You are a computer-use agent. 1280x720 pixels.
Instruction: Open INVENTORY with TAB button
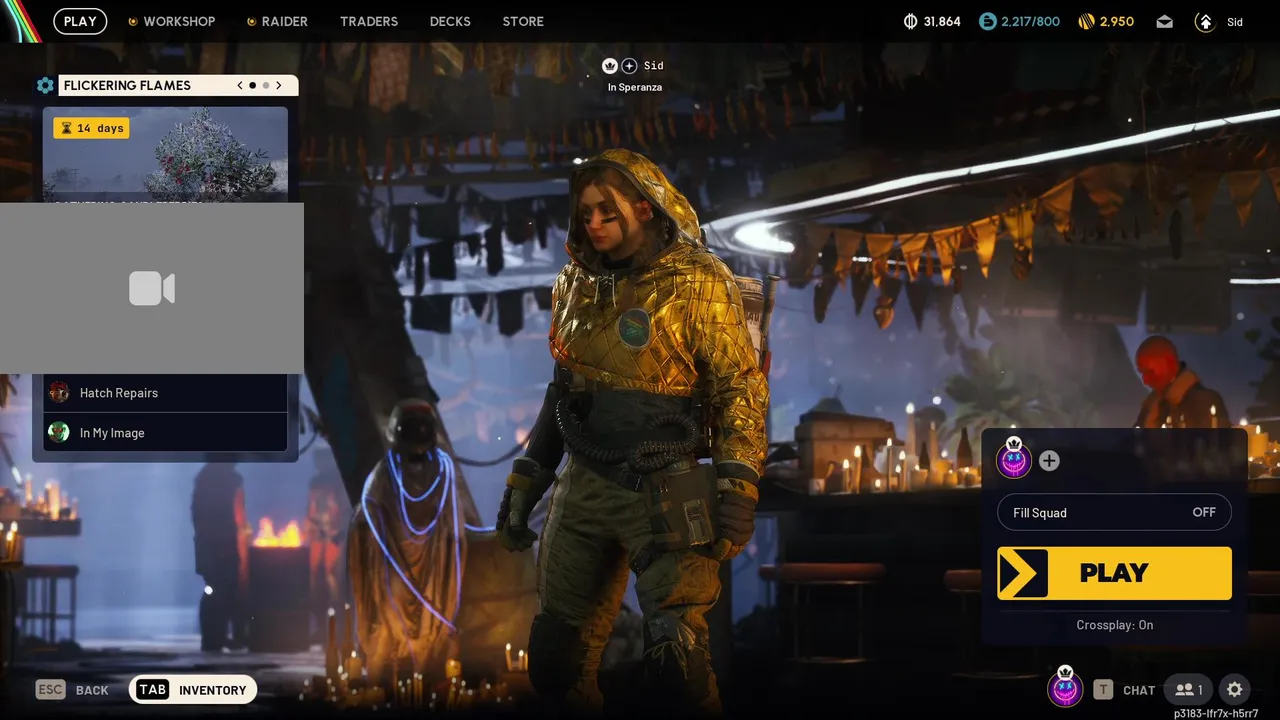pos(193,690)
